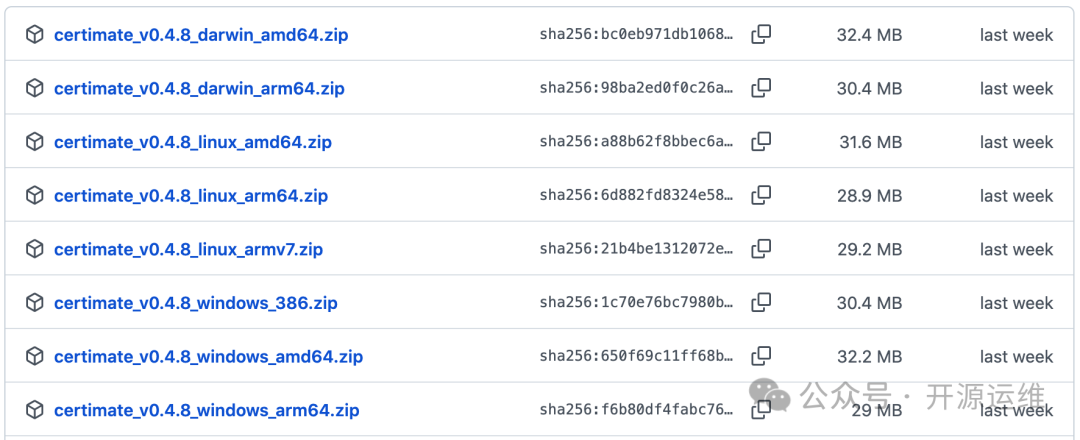Download certimate_v0.4.8_darwin_amd64.zip

201,35
